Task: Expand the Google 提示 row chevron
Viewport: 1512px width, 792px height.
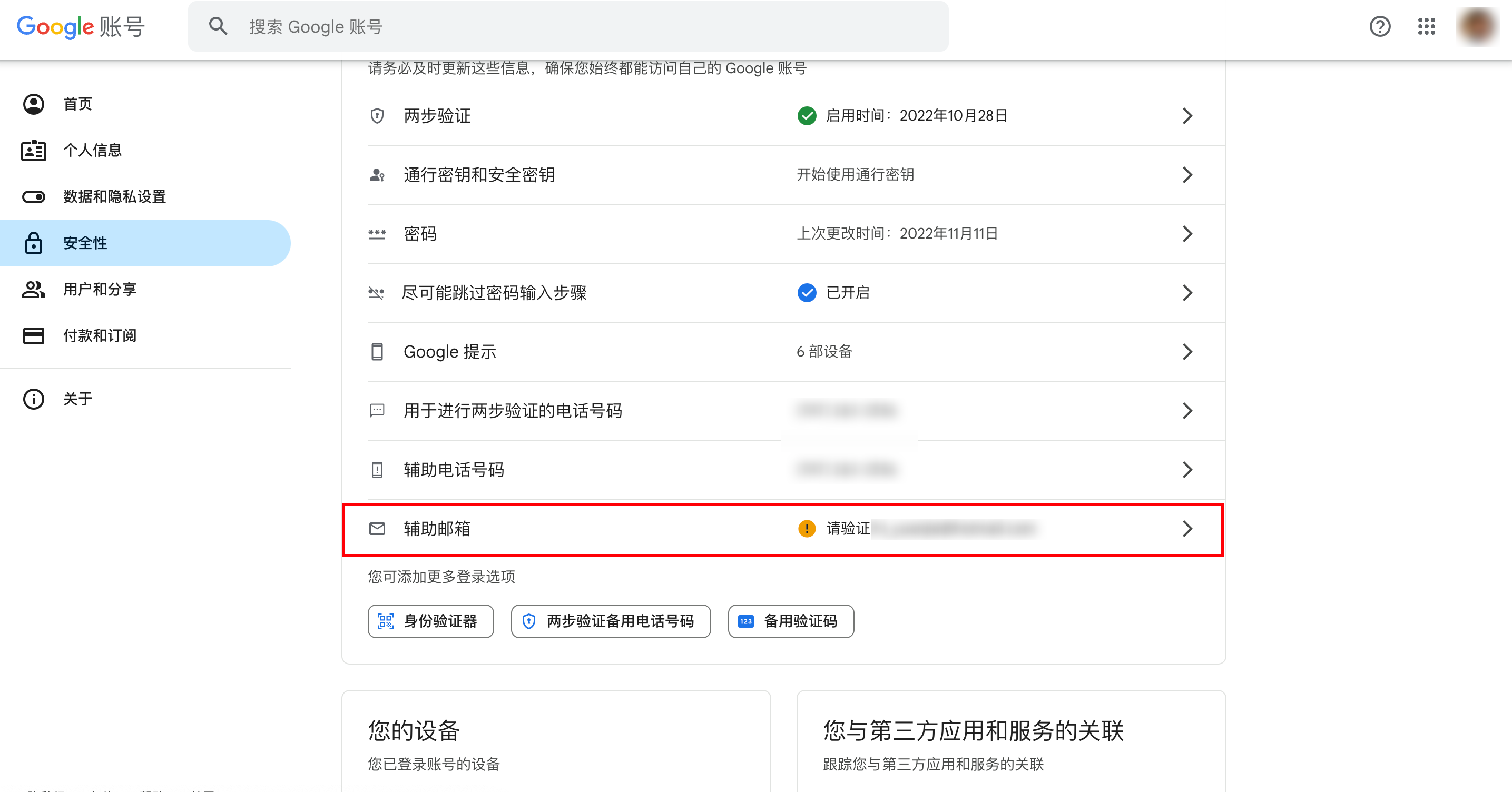Action: point(1187,352)
